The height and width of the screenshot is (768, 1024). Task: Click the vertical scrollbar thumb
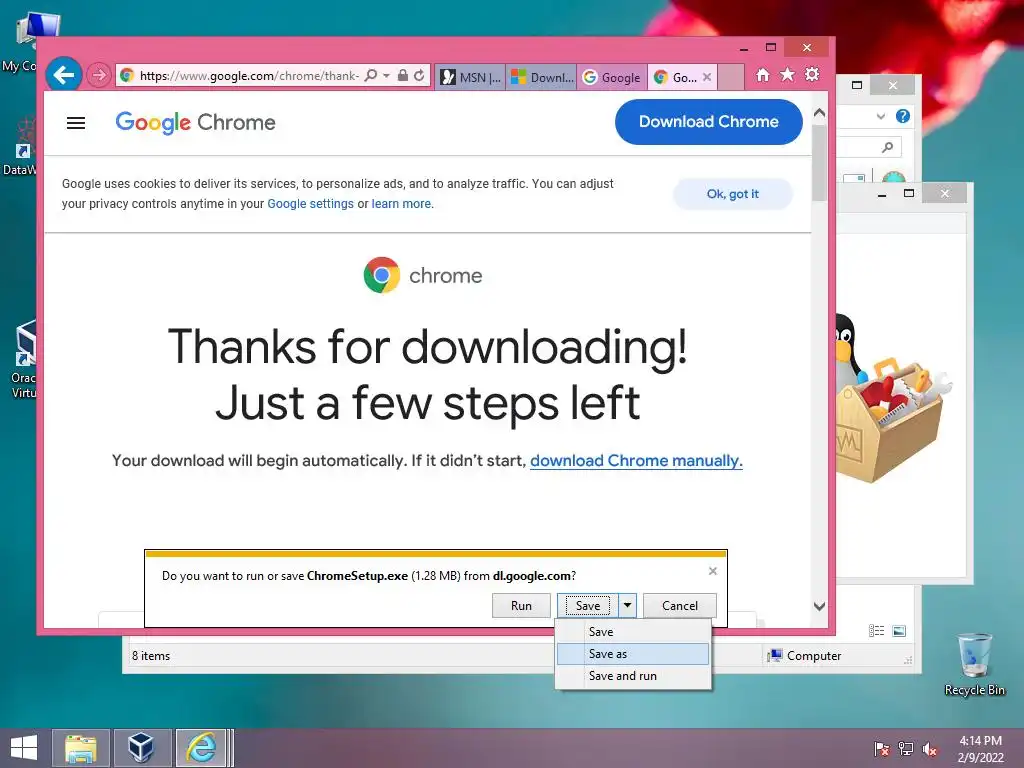(x=820, y=162)
